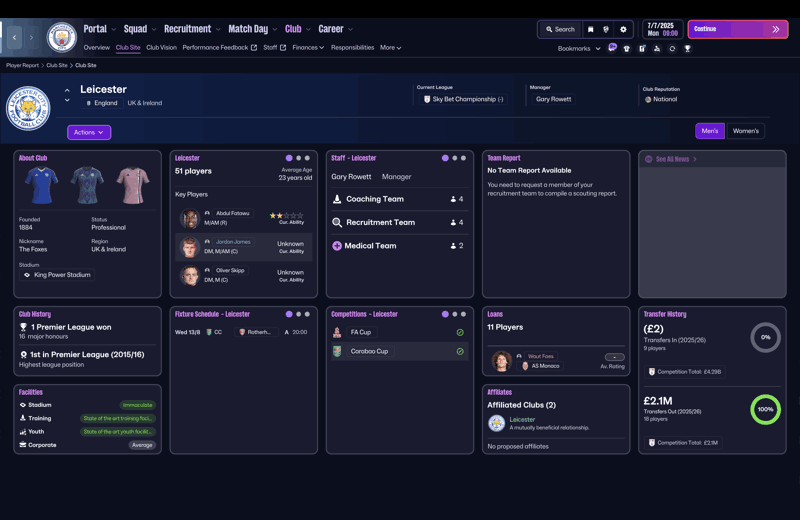The image size is (800, 520).
Task: Select second page dot in Fixture Schedule card
Action: (298, 314)
